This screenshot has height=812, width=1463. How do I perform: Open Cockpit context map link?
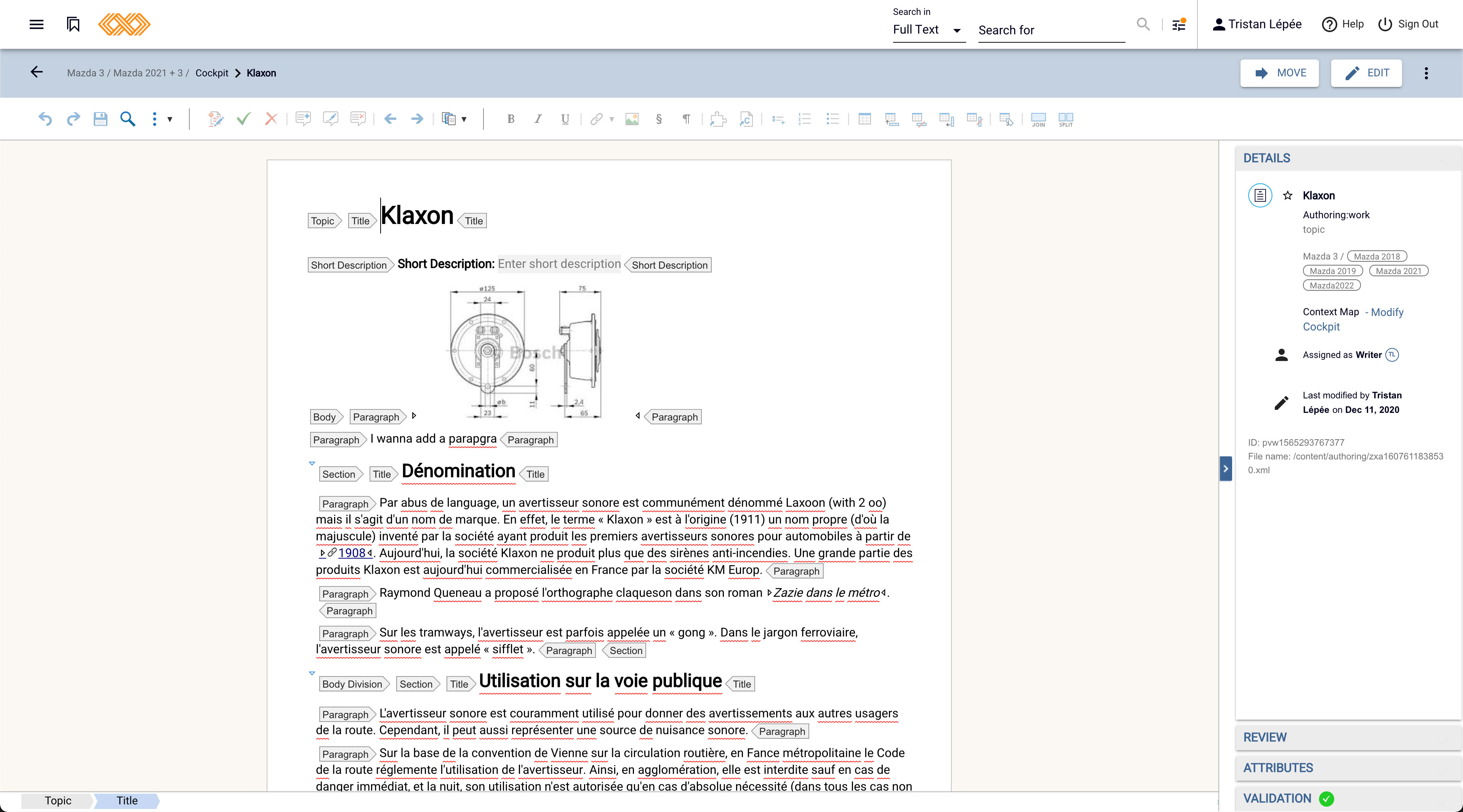pos(1321,326)
